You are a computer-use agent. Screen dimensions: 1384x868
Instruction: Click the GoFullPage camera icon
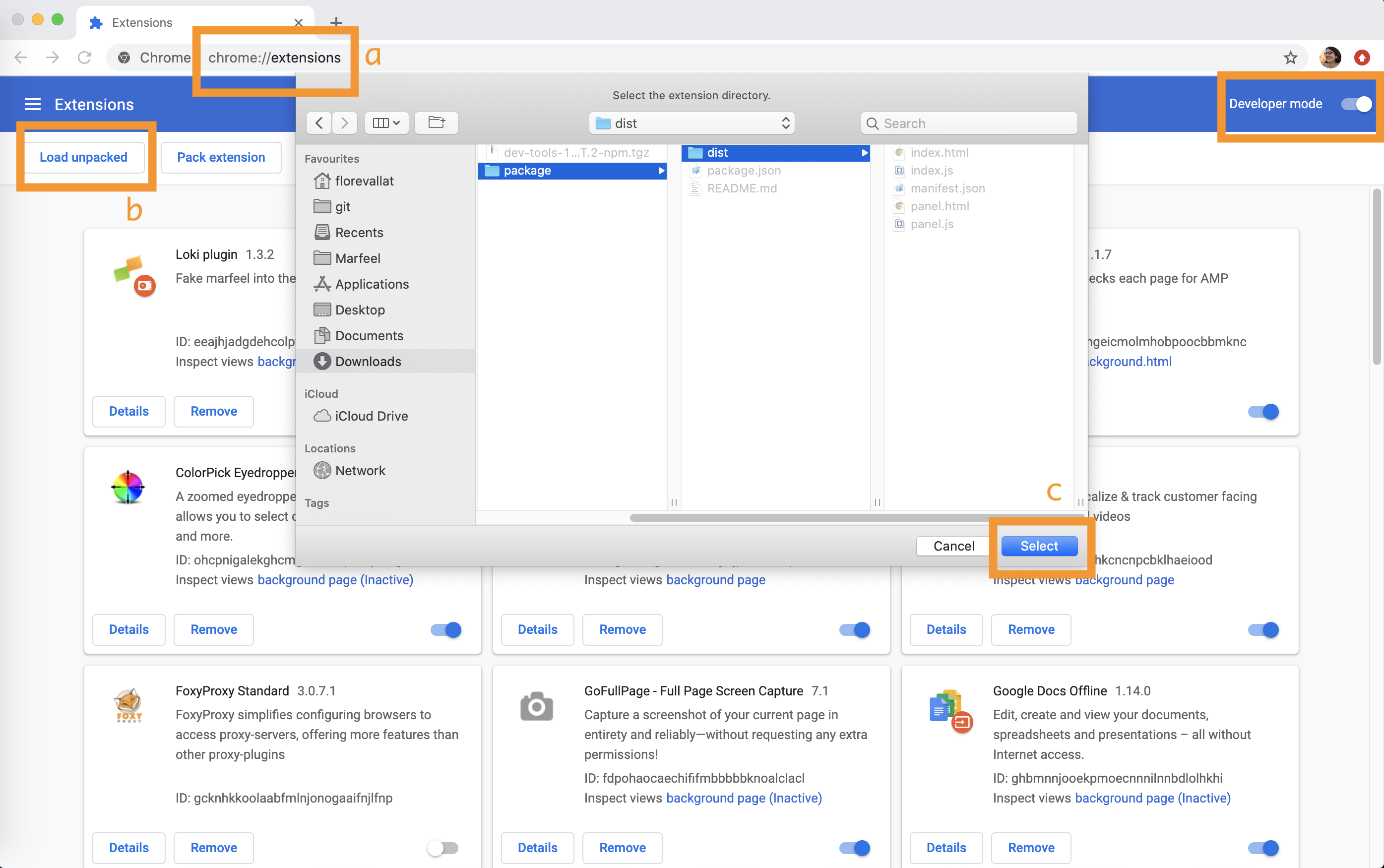(537, 706)
